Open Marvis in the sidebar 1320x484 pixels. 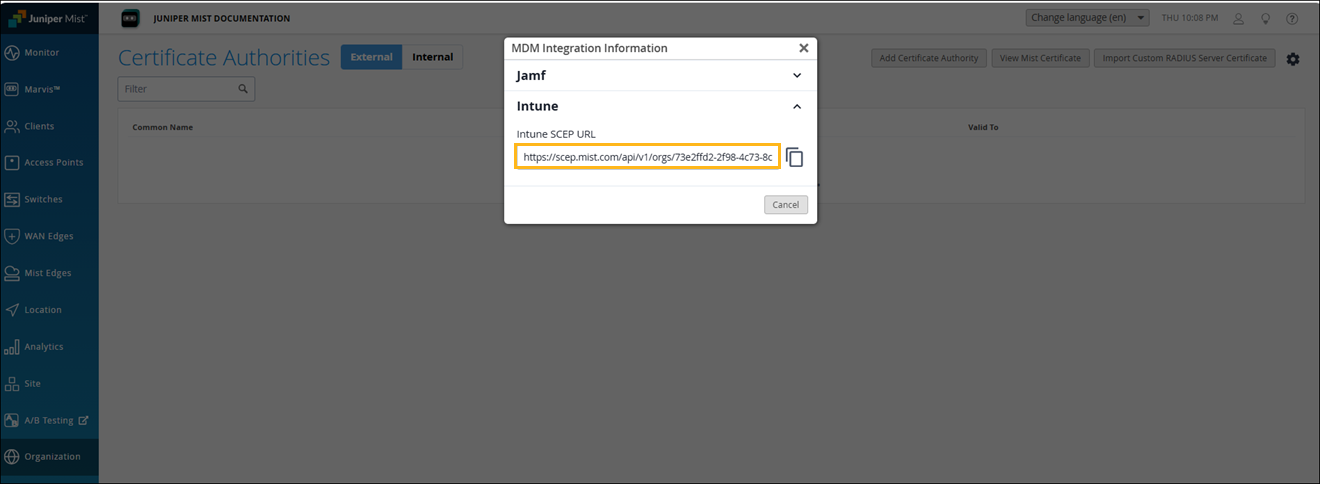pos(43,89)
